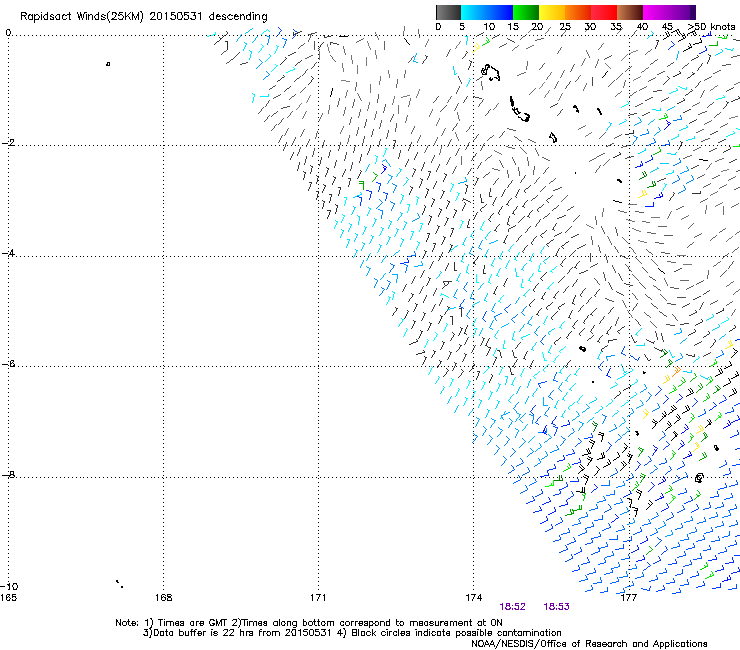Click the 18:52 overpass time label
Viewport: 740px width, 650px height.
pyautogui.click(x=513, y=607)
